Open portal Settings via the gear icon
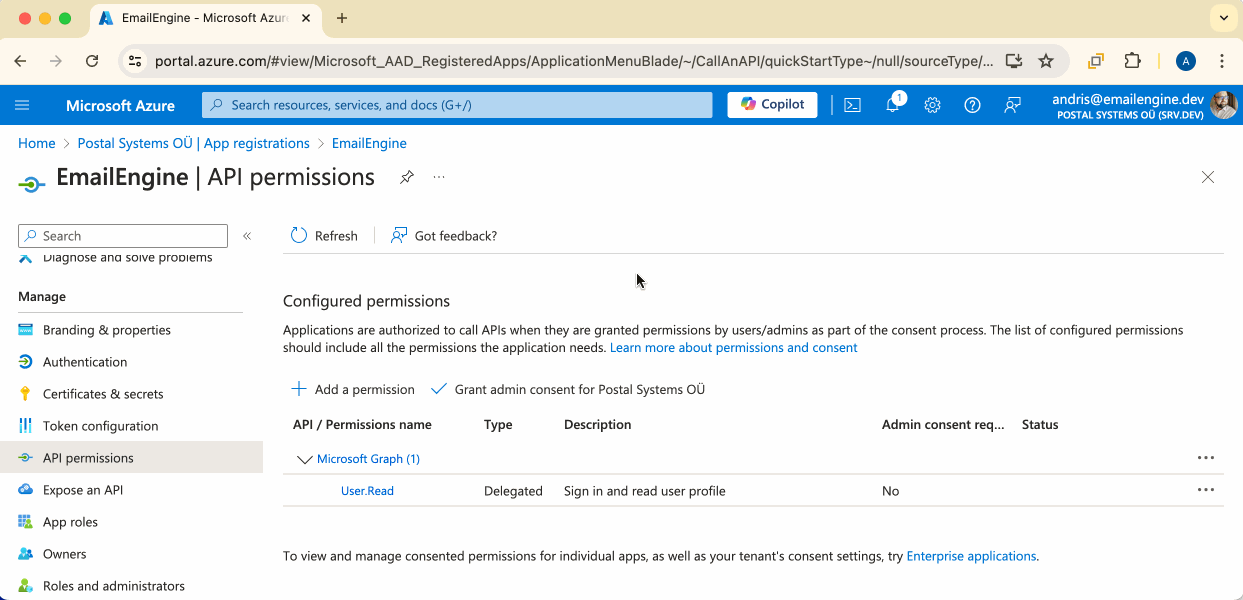The width and height of the screenshot is (1243, 600). click(932, 105)
